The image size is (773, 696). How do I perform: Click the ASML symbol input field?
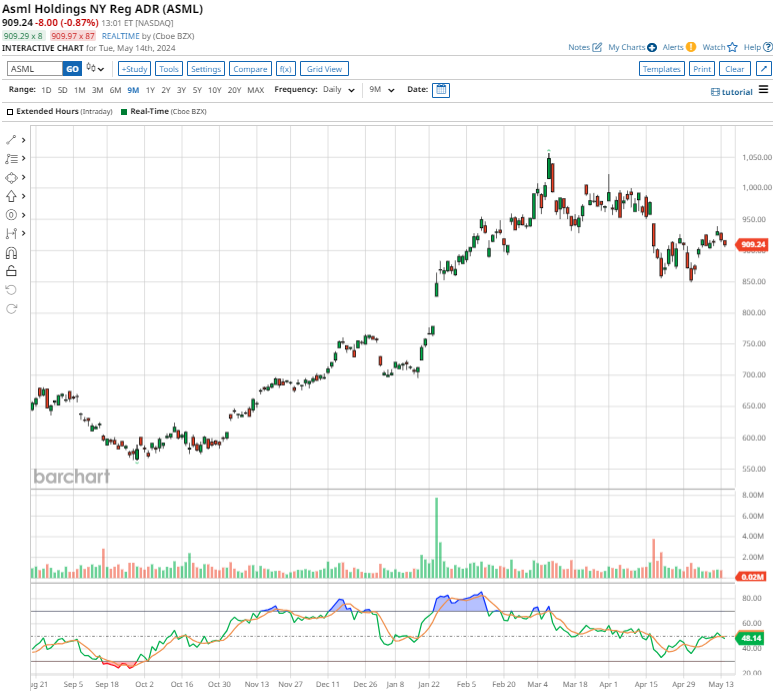click(34, 69)
